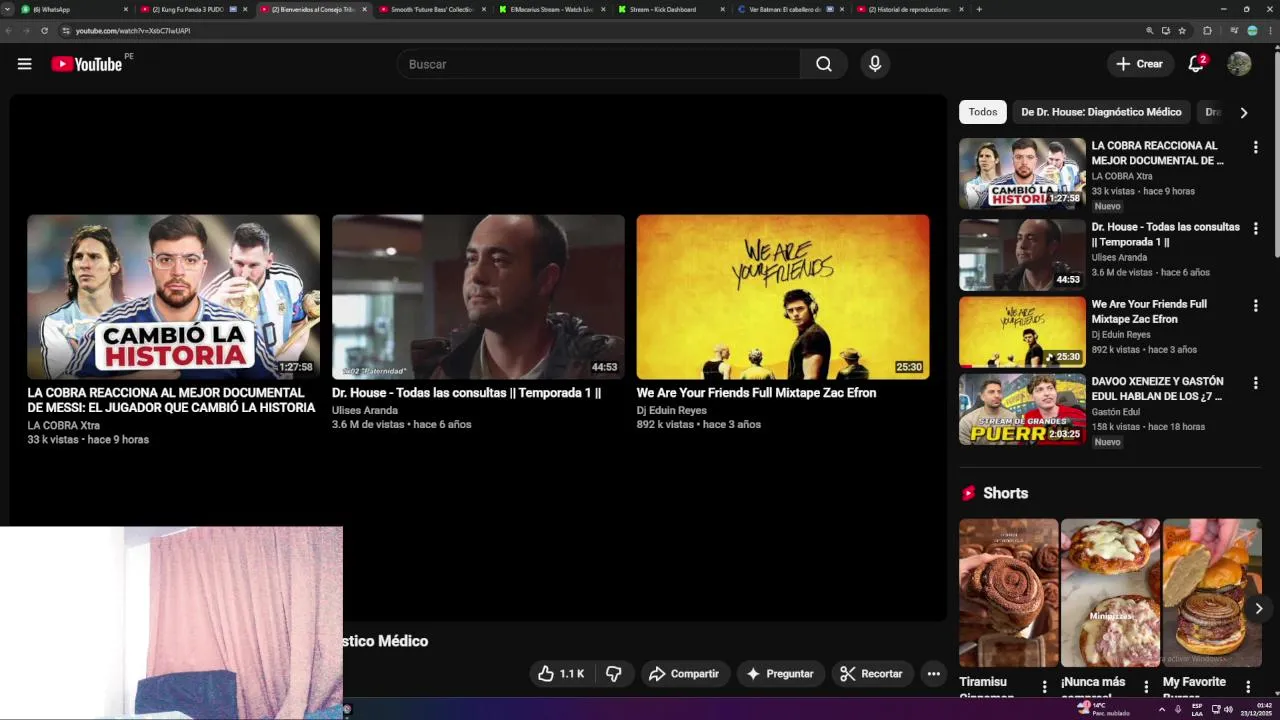Open the taskbar clock and date

coord(1258,709)
